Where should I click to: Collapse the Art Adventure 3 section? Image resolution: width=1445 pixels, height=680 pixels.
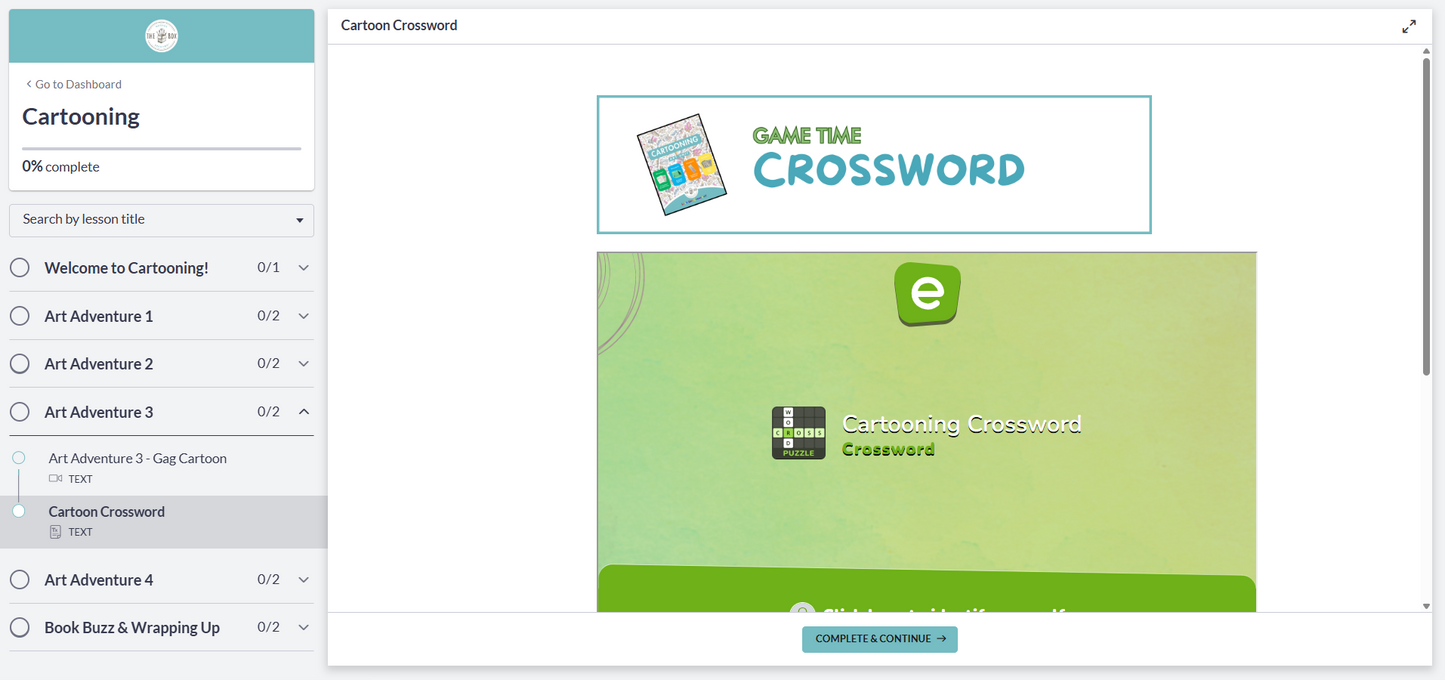304,412
